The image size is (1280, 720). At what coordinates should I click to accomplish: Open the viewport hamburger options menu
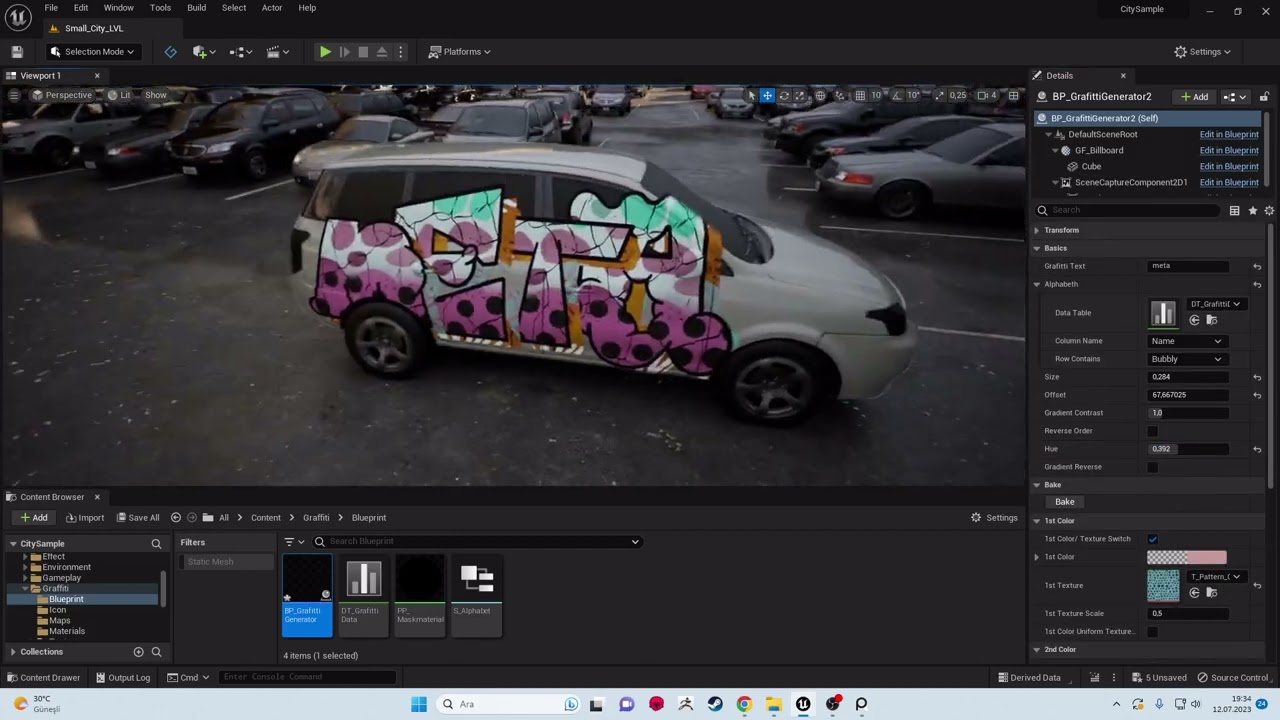pyautogui.click(x=14, y=95)
